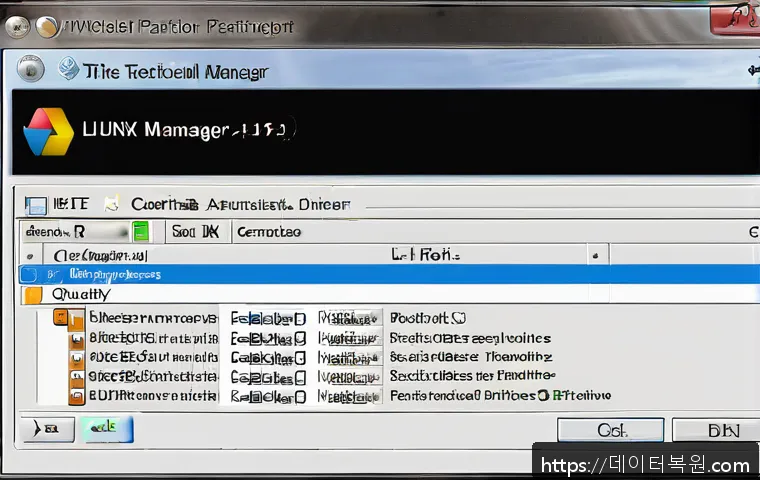The height and width of the screenshot is (480, 760).
Task: Open the dropdown arrow right of the L-I Roh column
Action: (597, 255)
